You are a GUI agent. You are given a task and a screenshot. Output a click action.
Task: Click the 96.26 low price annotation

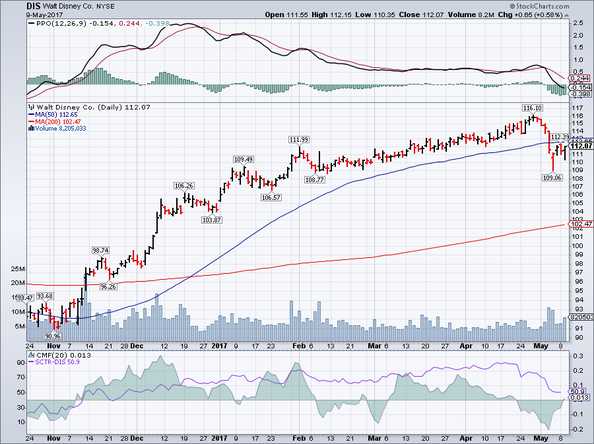tap(108, 287)
